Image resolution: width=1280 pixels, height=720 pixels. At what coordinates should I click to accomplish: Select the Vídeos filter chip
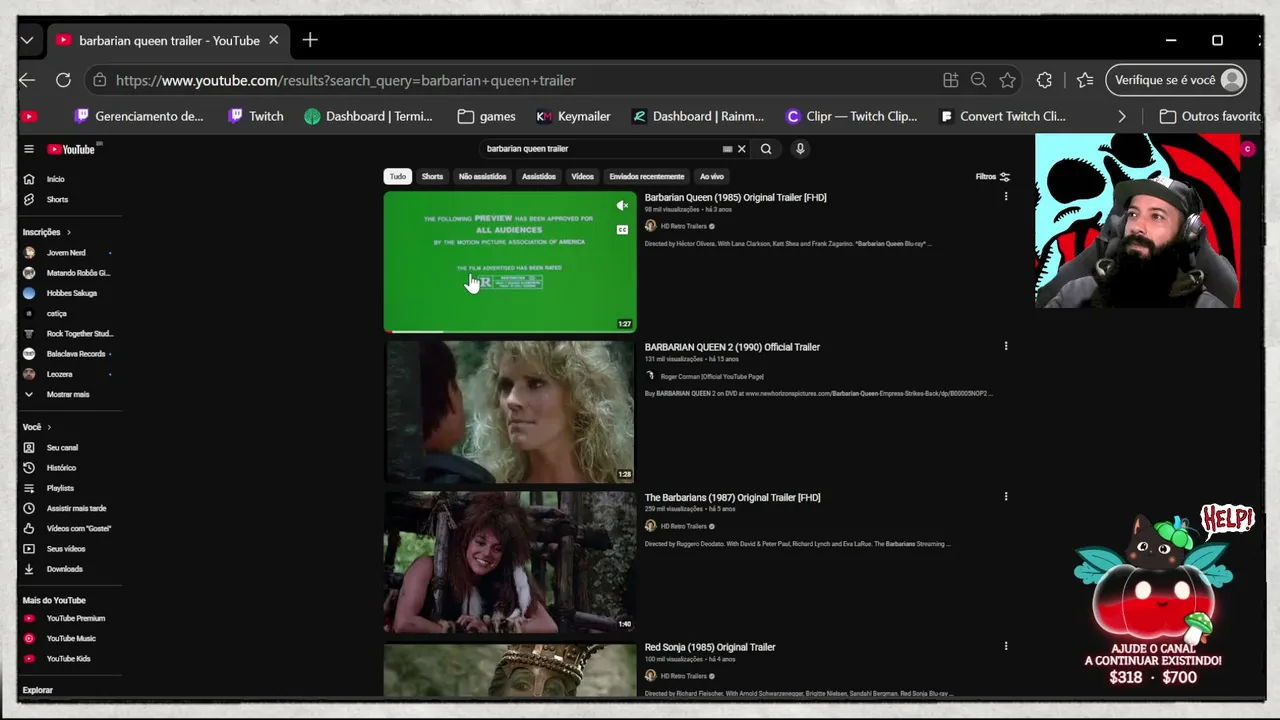(583, 177)
